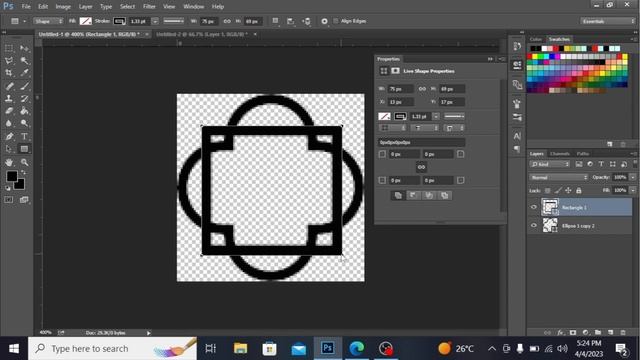This screenshot has width=640, height=360.
Task: Select the Paint Bucket tool
Action: (24, 111)
